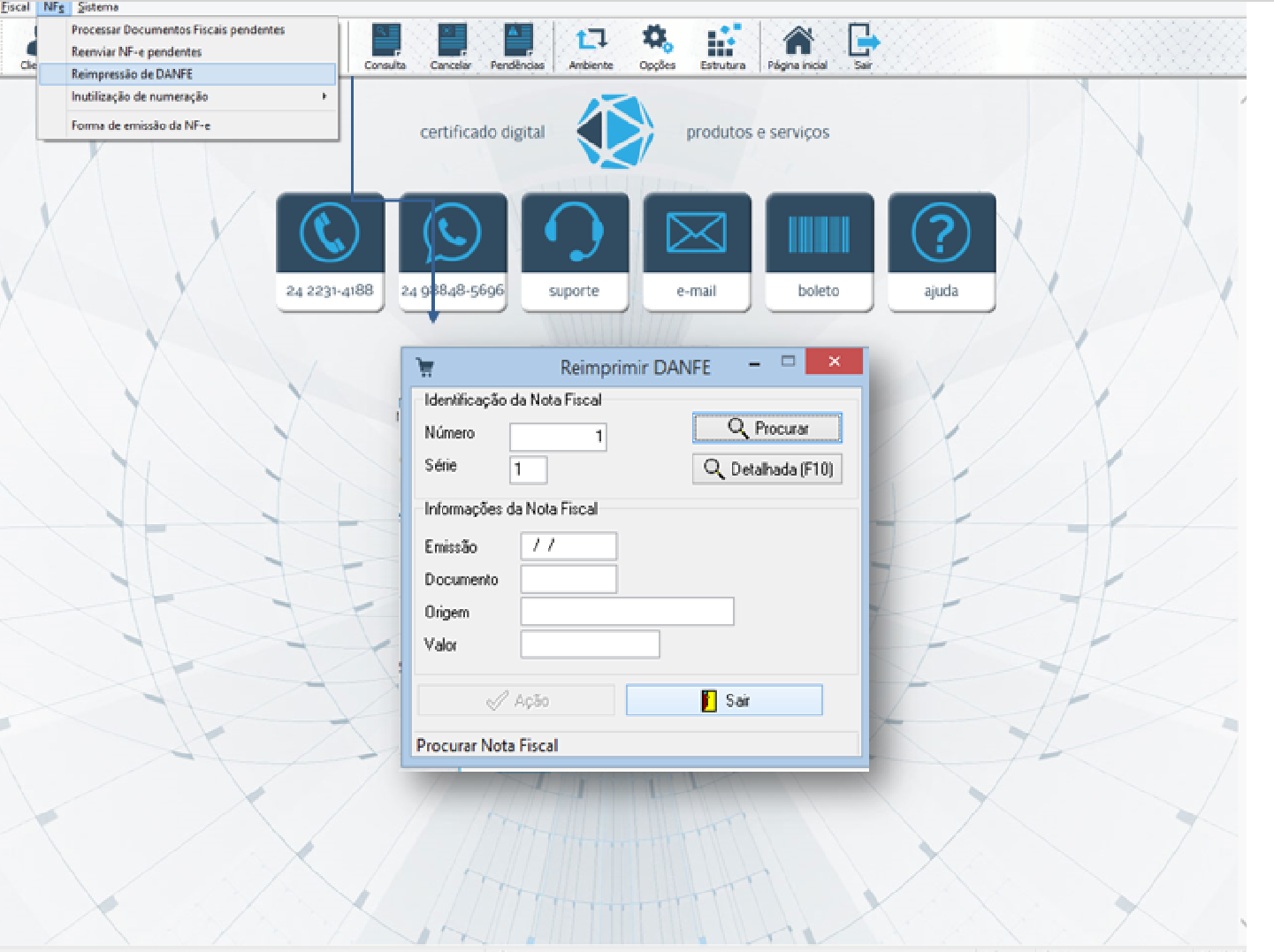Open the Pendências toolbar icon
Image resolution: width=1274 pixels, height=952 pixels.
[517, 47]
